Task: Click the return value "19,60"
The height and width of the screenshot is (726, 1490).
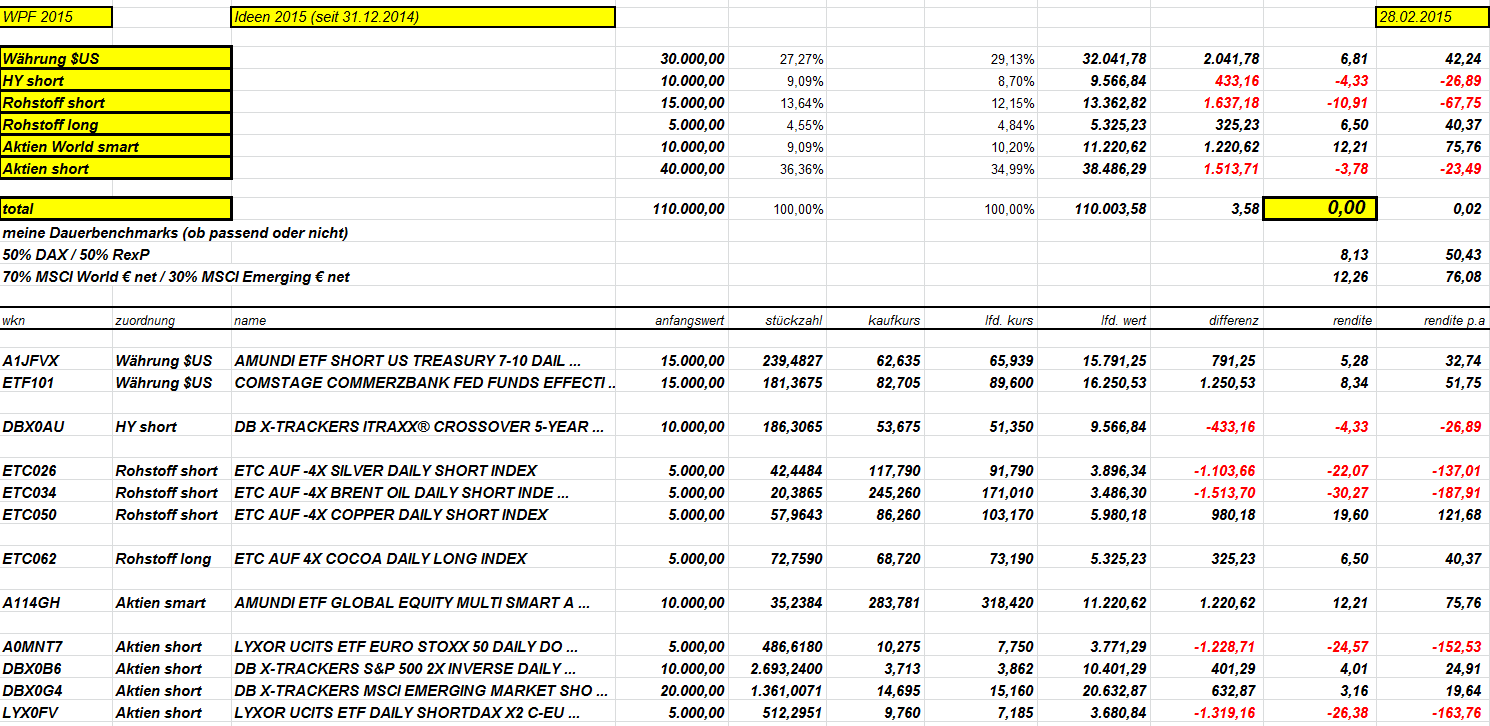Action: pyautogui.click(x=1352, y=515)
